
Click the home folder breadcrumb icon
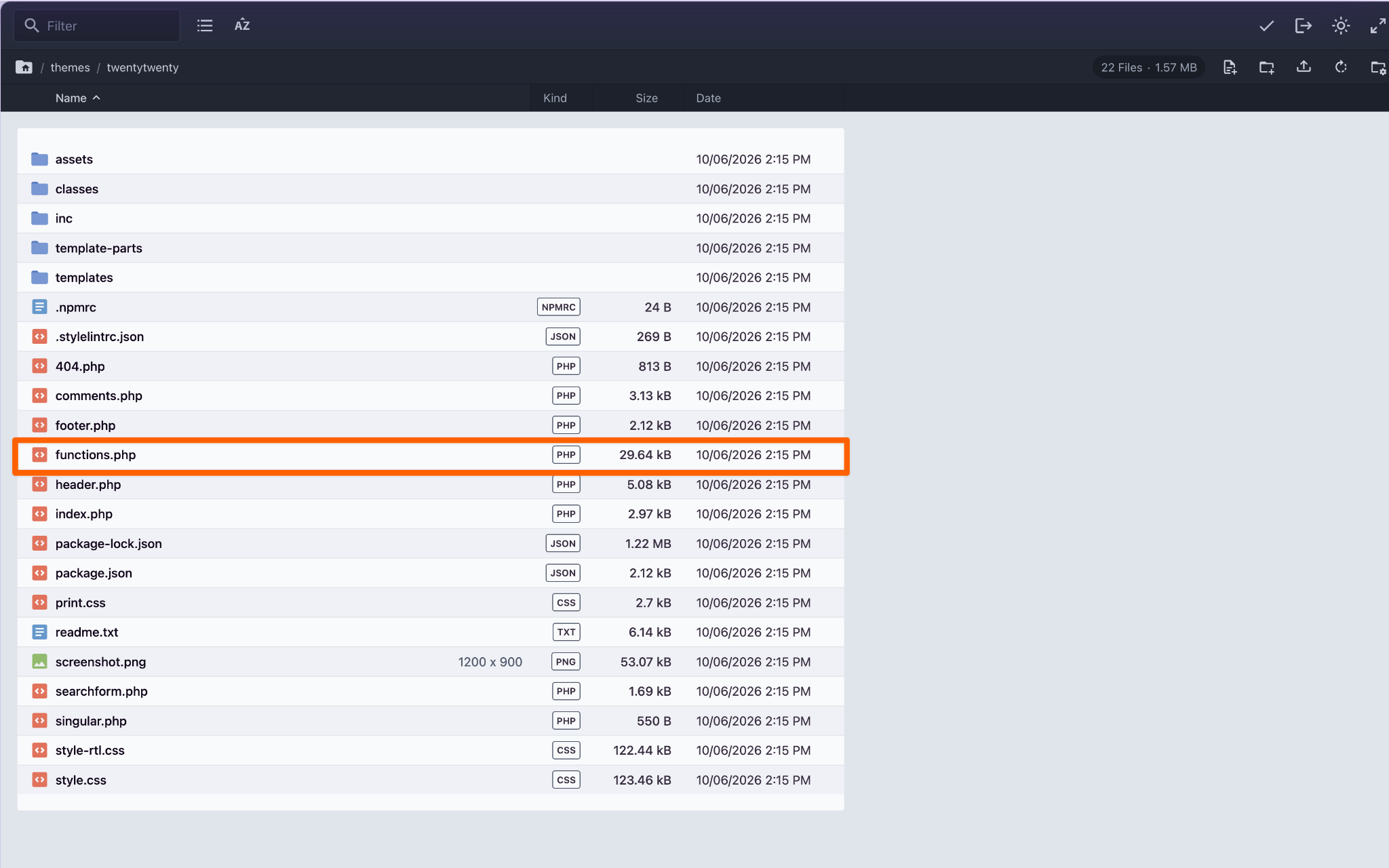pyautogui.click(x=24, y=67)
